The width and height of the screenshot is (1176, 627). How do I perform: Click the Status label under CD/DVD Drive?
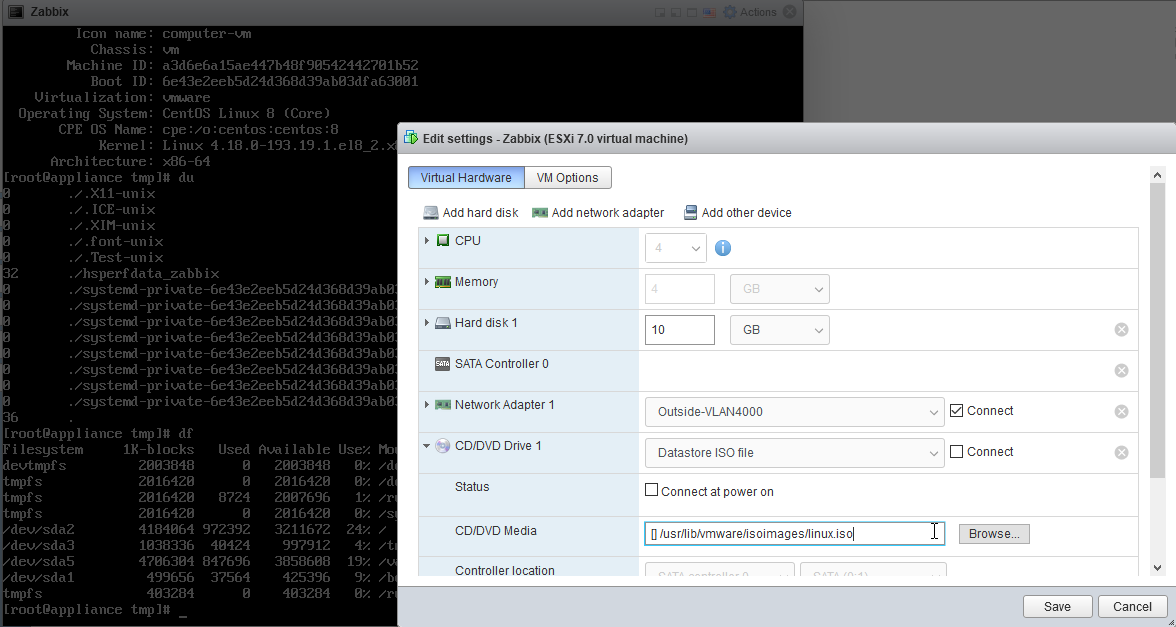pos(472,487)
